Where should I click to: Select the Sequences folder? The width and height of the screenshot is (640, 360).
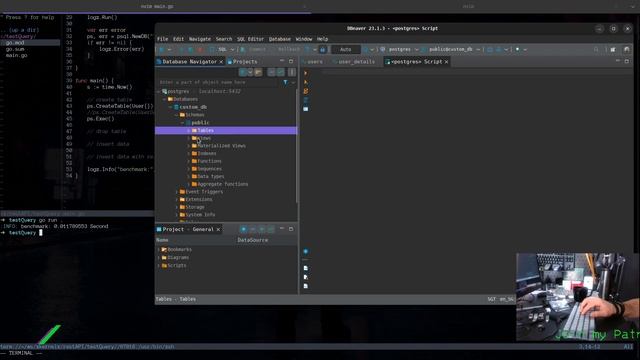click(209, 169)
